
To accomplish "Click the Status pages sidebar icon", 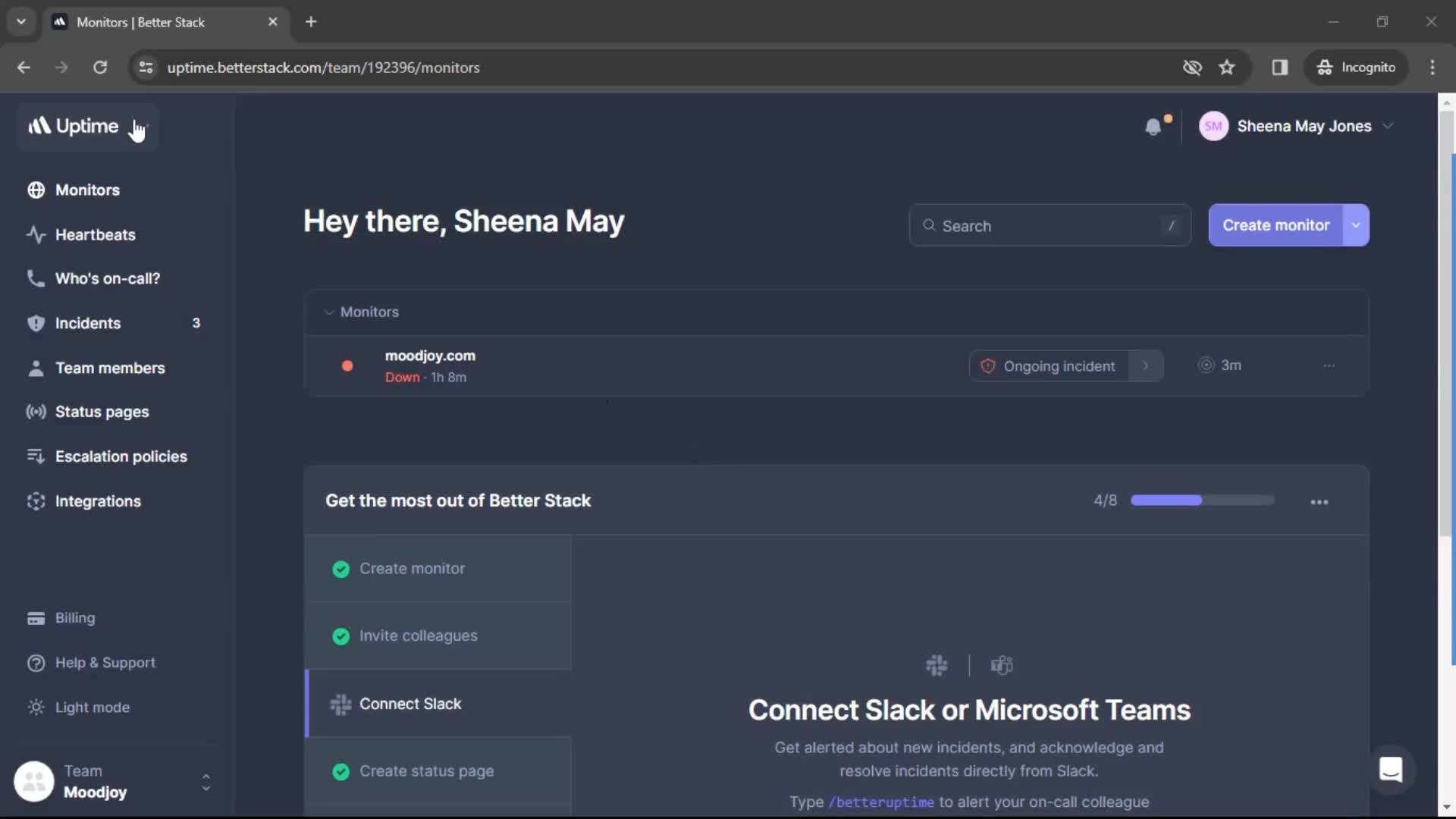I will coord(35,412).
